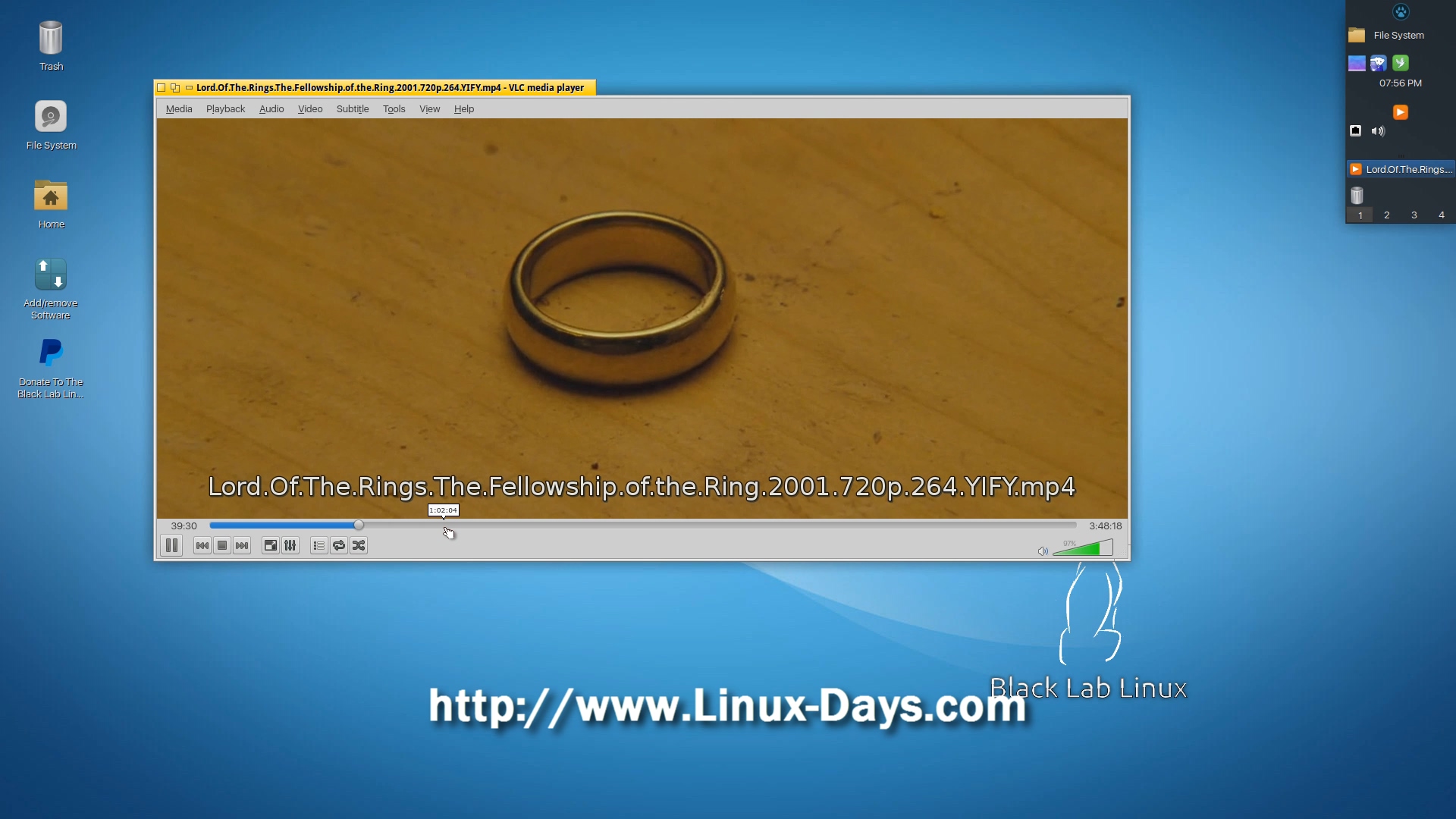Image resolution: width=1456 pixels, height=819 pixels.
Task: Click the small dash titlebar button
Action: (x=189, y=87)
